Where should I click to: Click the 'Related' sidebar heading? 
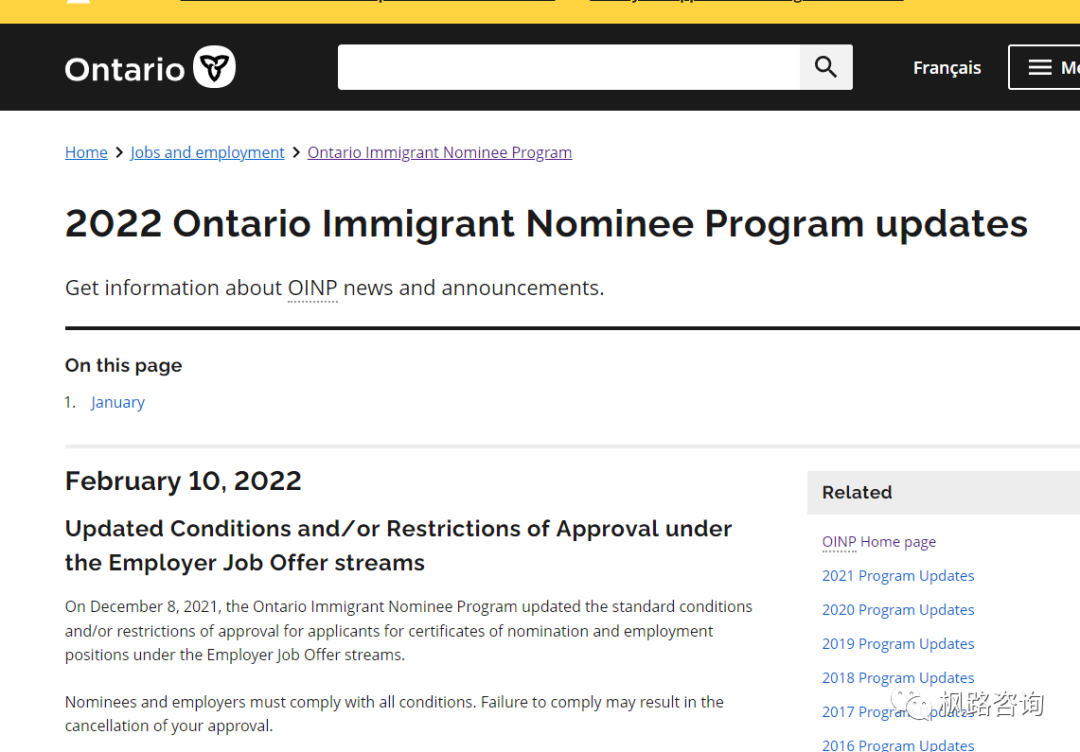857,492
